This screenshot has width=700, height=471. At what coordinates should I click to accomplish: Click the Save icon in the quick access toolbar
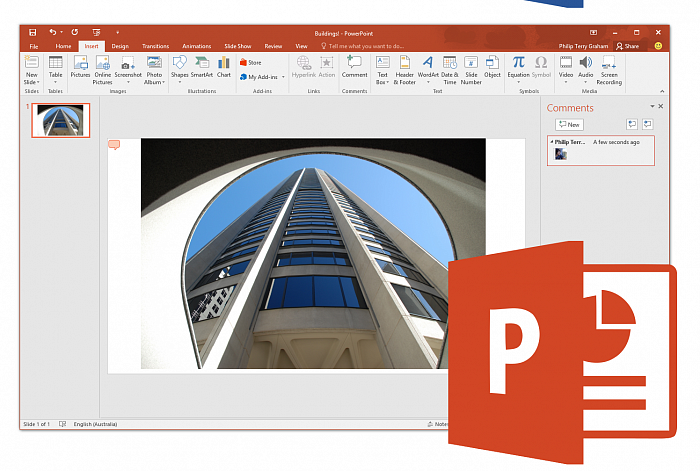[x=33, y=32]
